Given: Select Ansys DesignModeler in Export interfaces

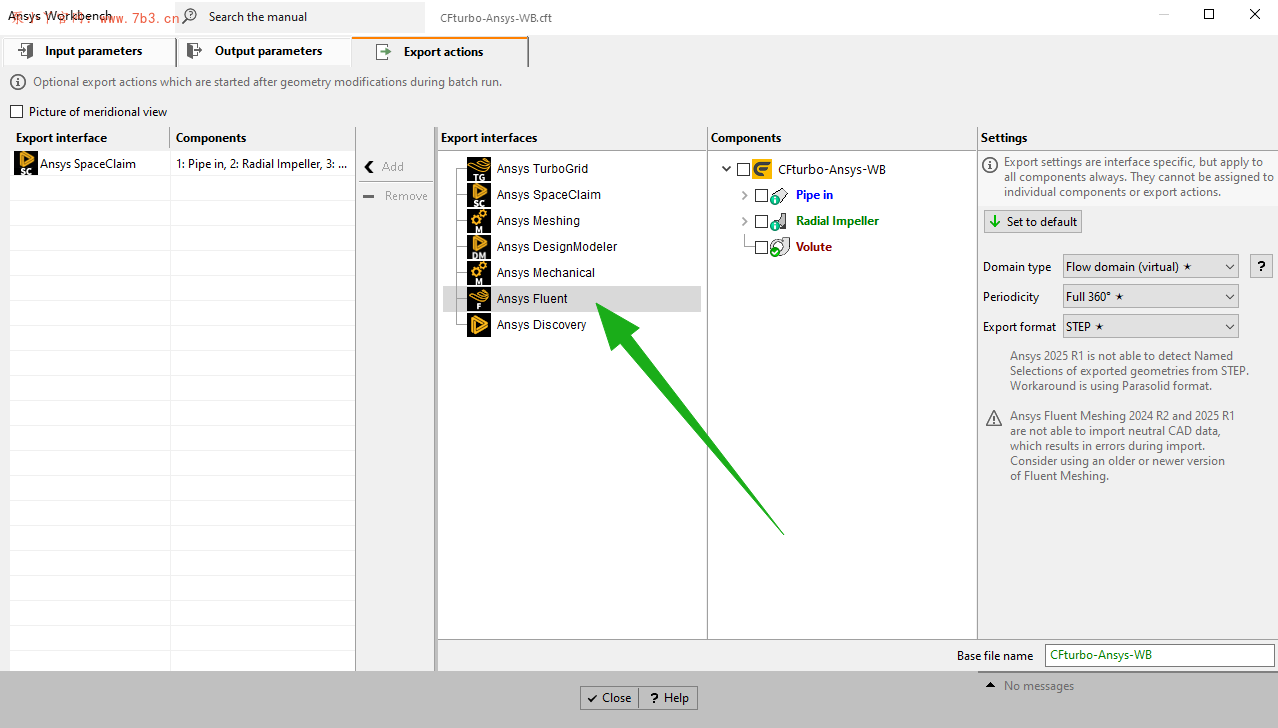Looking at the screenshot, I should (557, 247).
